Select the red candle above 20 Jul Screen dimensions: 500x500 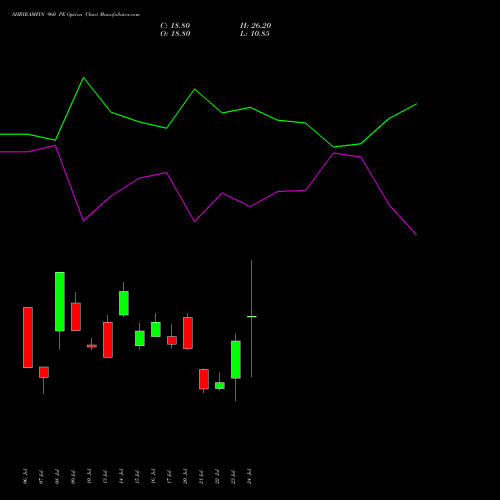click(188, 333)
